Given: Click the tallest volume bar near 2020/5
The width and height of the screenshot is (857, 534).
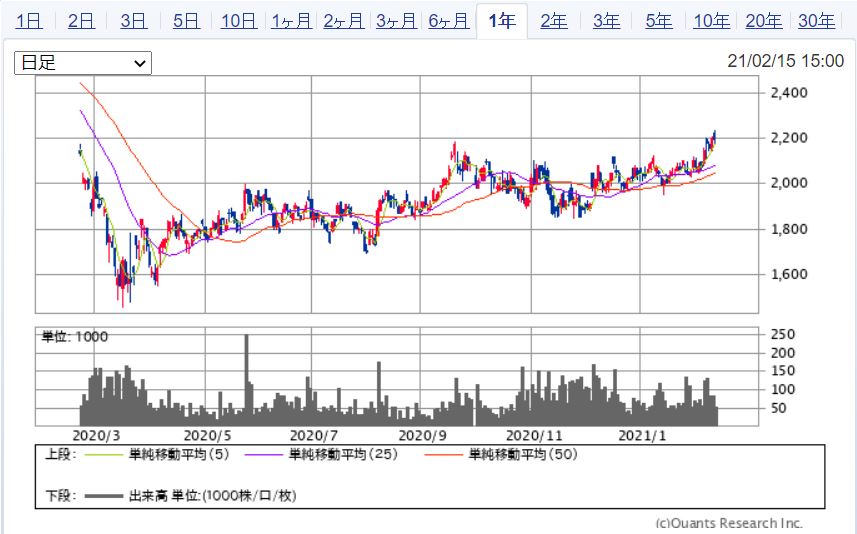Looking at the screenshot, I should tap(246, 380).
